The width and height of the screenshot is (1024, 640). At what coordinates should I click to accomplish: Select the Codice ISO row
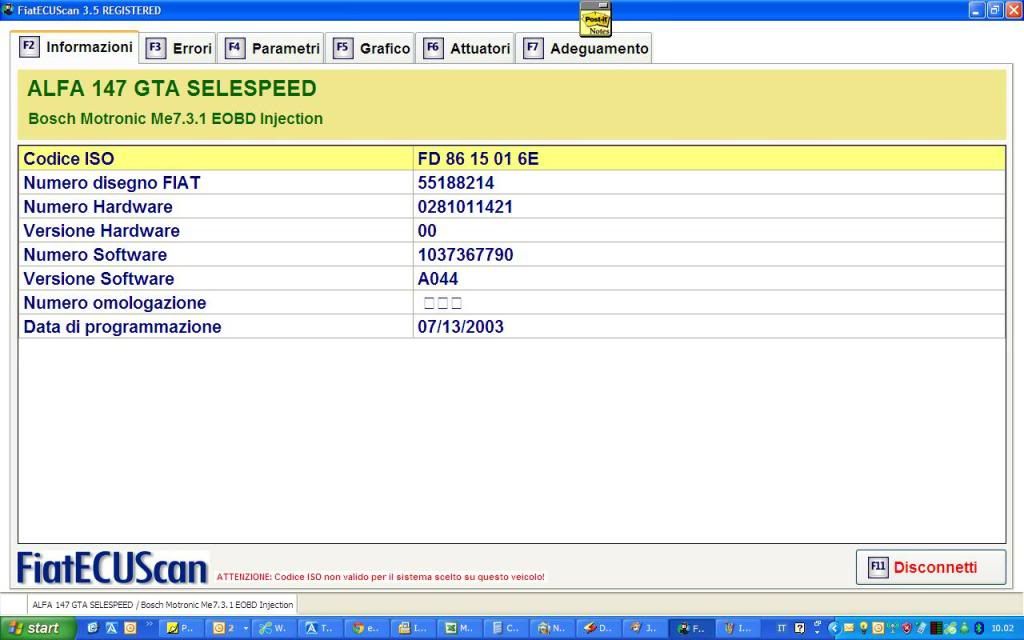coord(511,159)
